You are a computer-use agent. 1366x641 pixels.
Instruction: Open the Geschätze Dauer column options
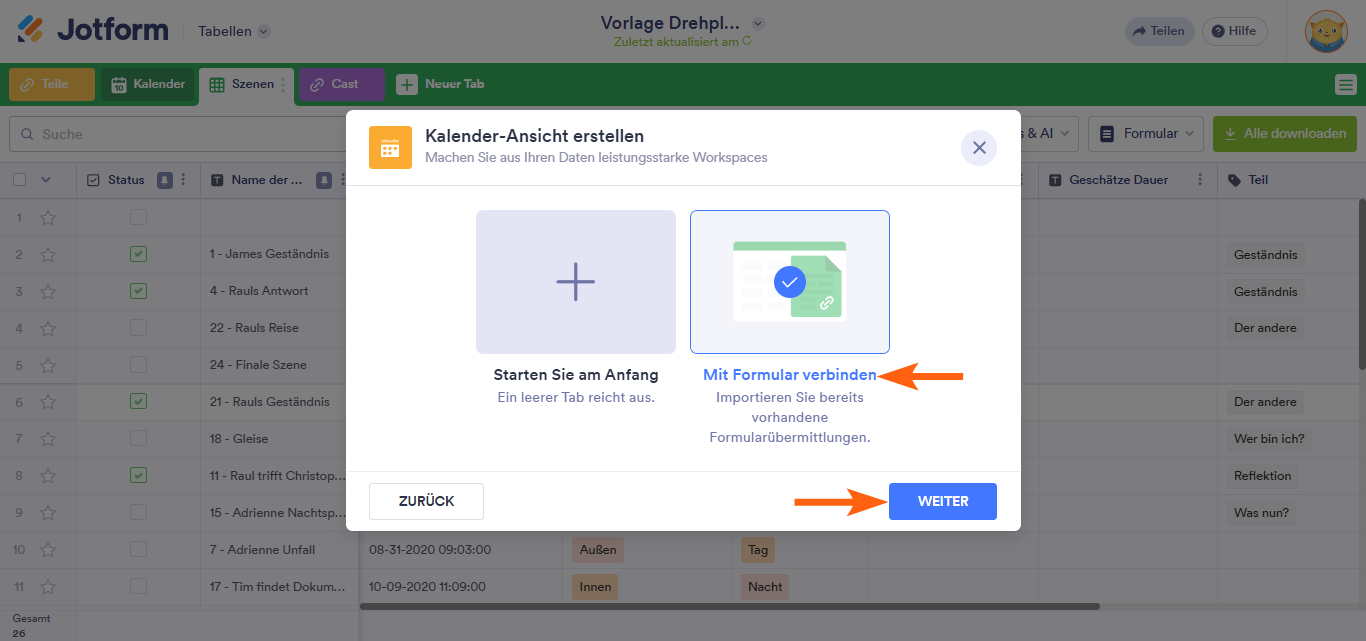tap(1198, 180)
